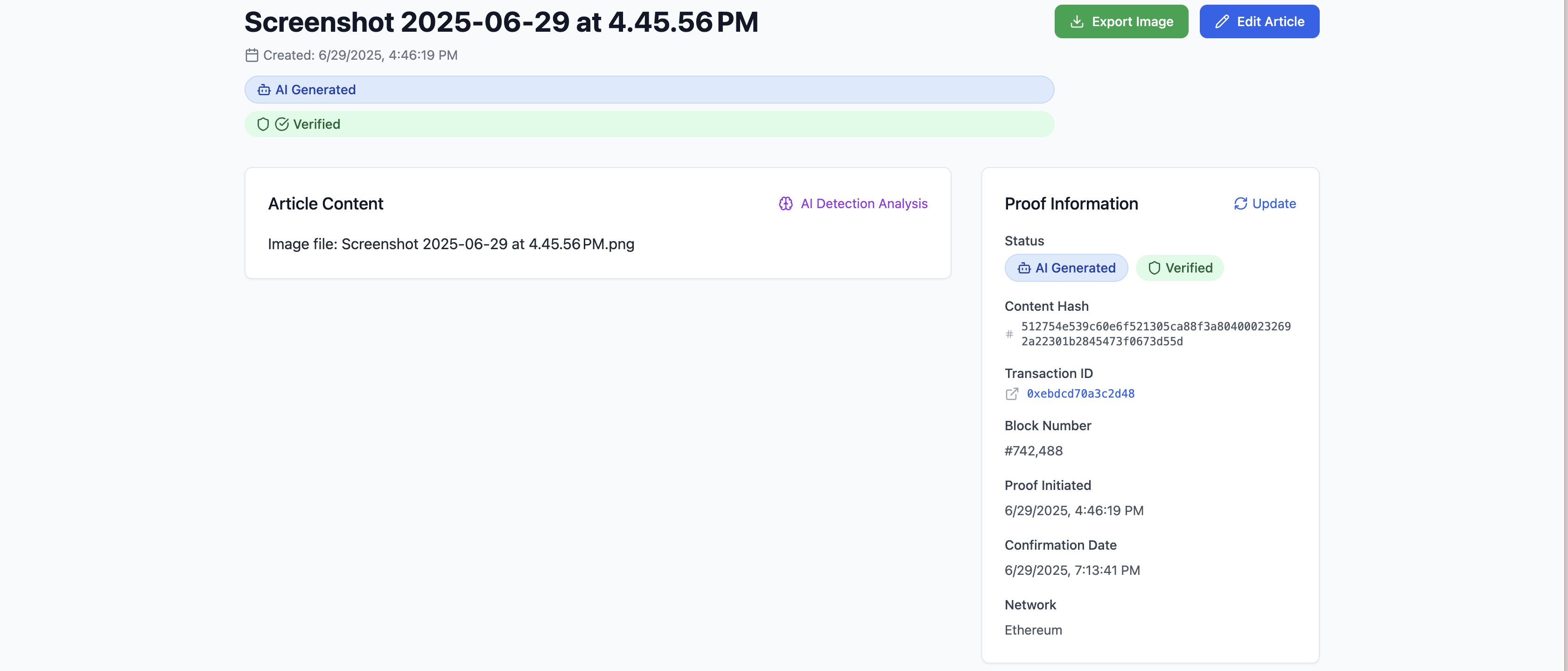Click the AI Generated status badge
Viewport: 1568px width, 671px height.
[x=1066, y=268]
